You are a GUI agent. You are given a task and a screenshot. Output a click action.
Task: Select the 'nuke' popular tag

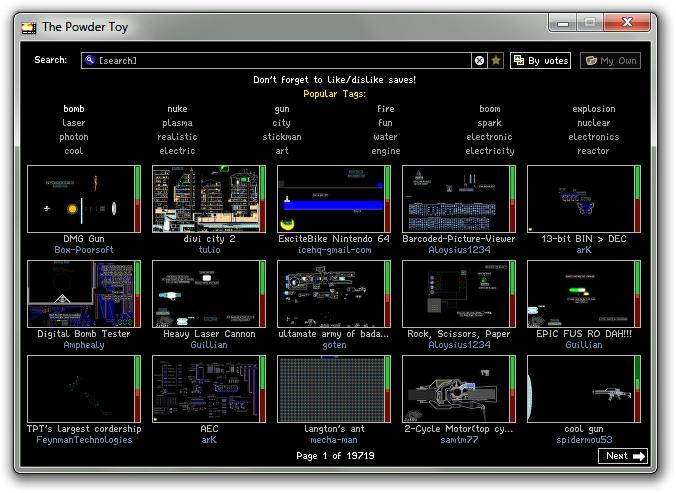click(x=177, y=109)
